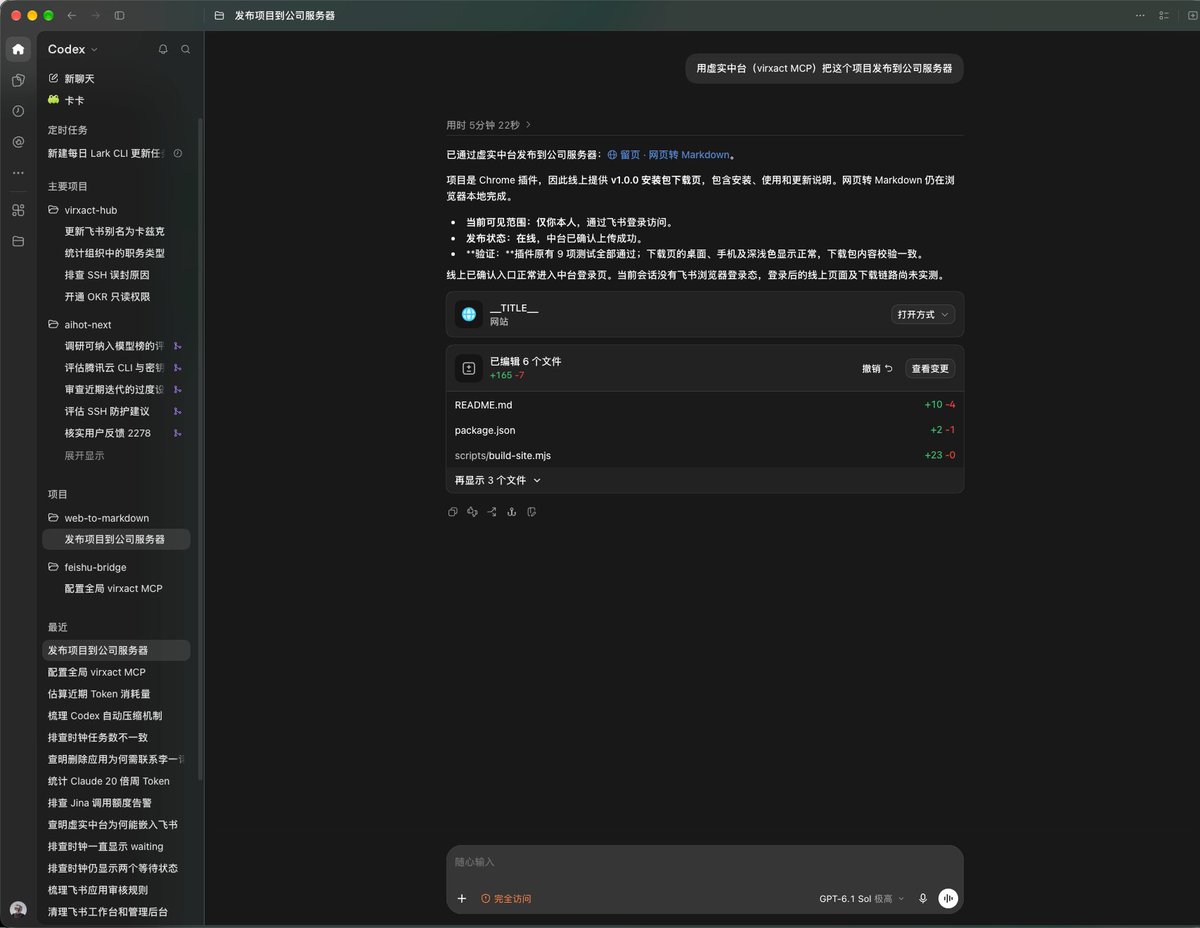The width and height of the screenshot is (1200, 928).
Task: Expand 再显示 3 个文件
Action: point(498,480)
